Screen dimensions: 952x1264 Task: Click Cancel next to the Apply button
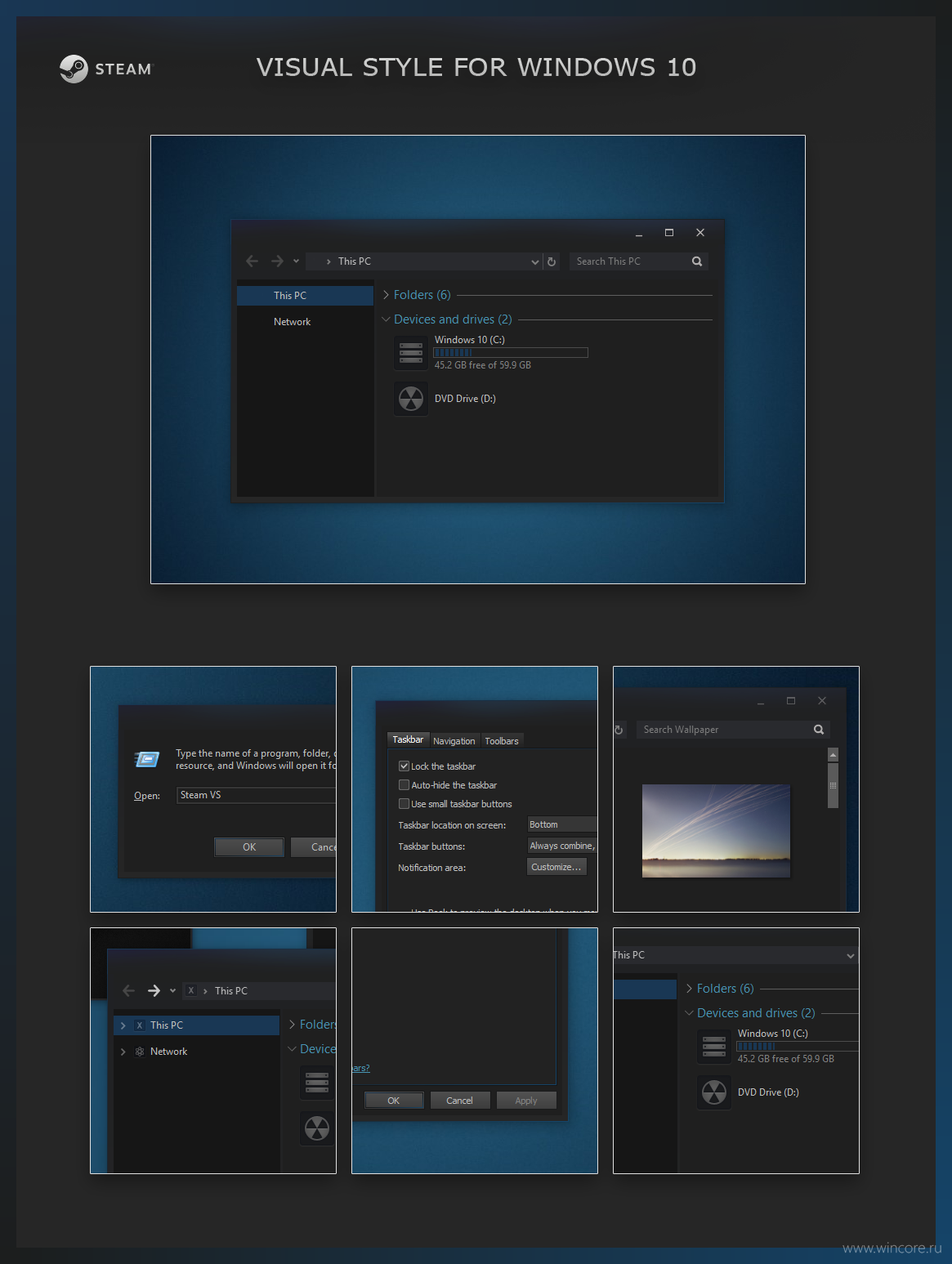[x=459, y=1101]
